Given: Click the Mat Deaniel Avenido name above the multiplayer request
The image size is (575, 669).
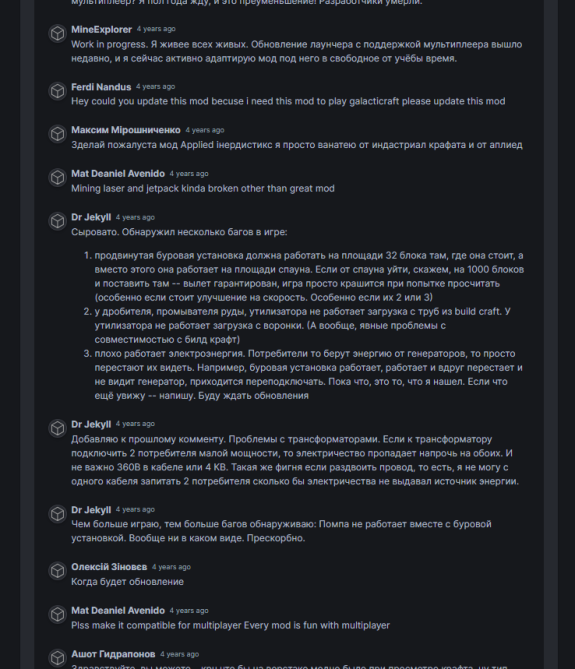Looking at the screenshot, I should [118, 611].
